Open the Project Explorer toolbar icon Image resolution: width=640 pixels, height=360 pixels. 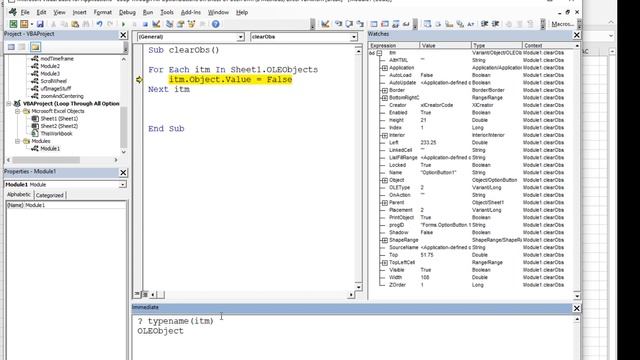coord(169,24)
